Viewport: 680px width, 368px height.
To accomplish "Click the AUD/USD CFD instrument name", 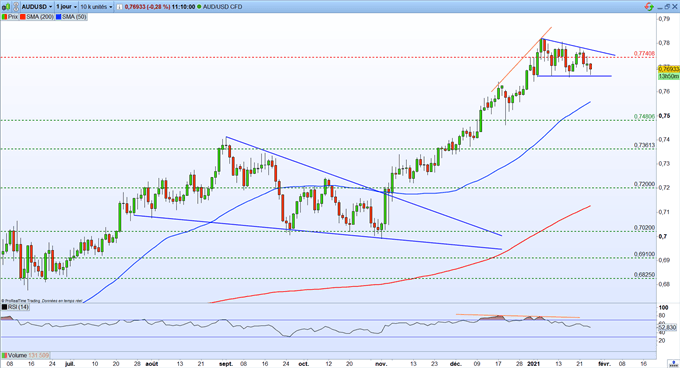I will [222, 7].
